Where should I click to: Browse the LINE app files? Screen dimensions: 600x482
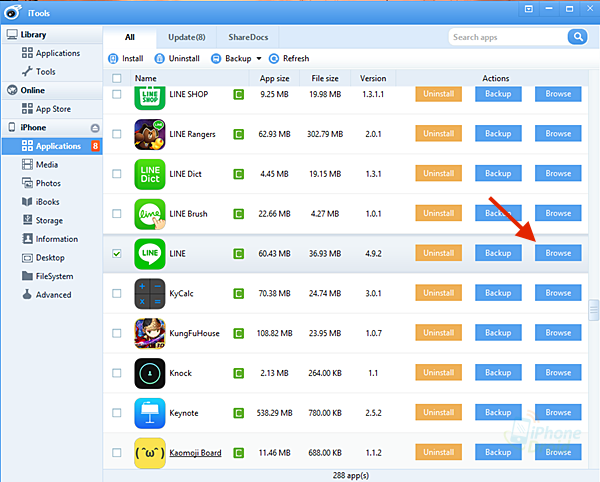point(558,253)
